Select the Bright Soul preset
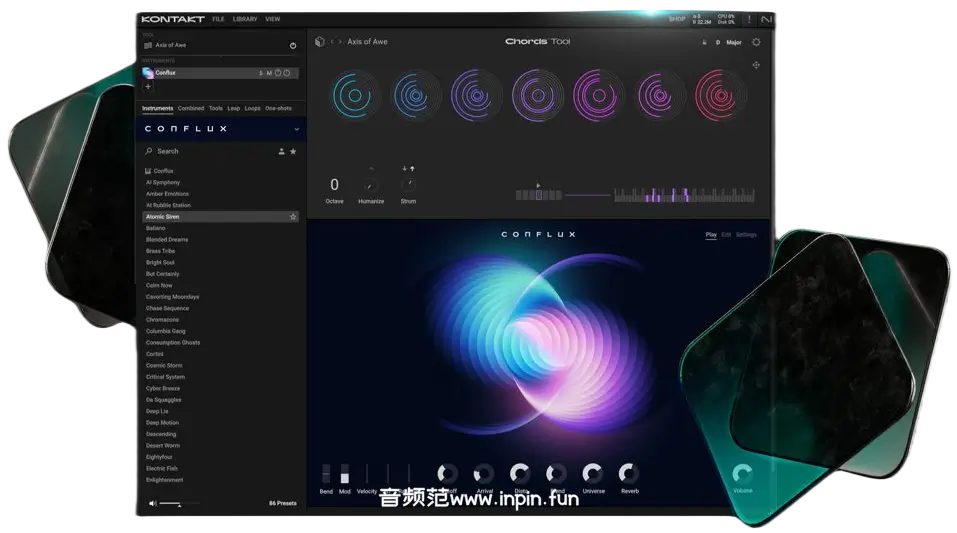Image resolution: width=957 pixels, height=533 pixels. (x=160, y=263)
